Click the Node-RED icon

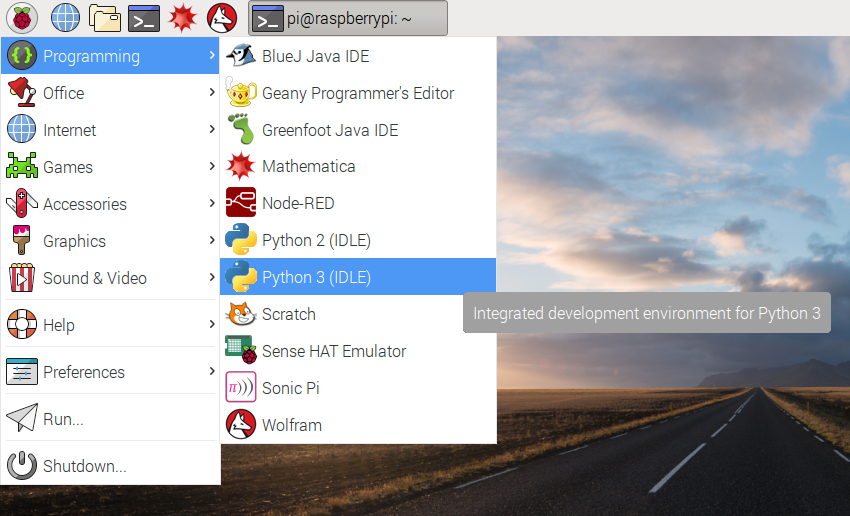241,203
